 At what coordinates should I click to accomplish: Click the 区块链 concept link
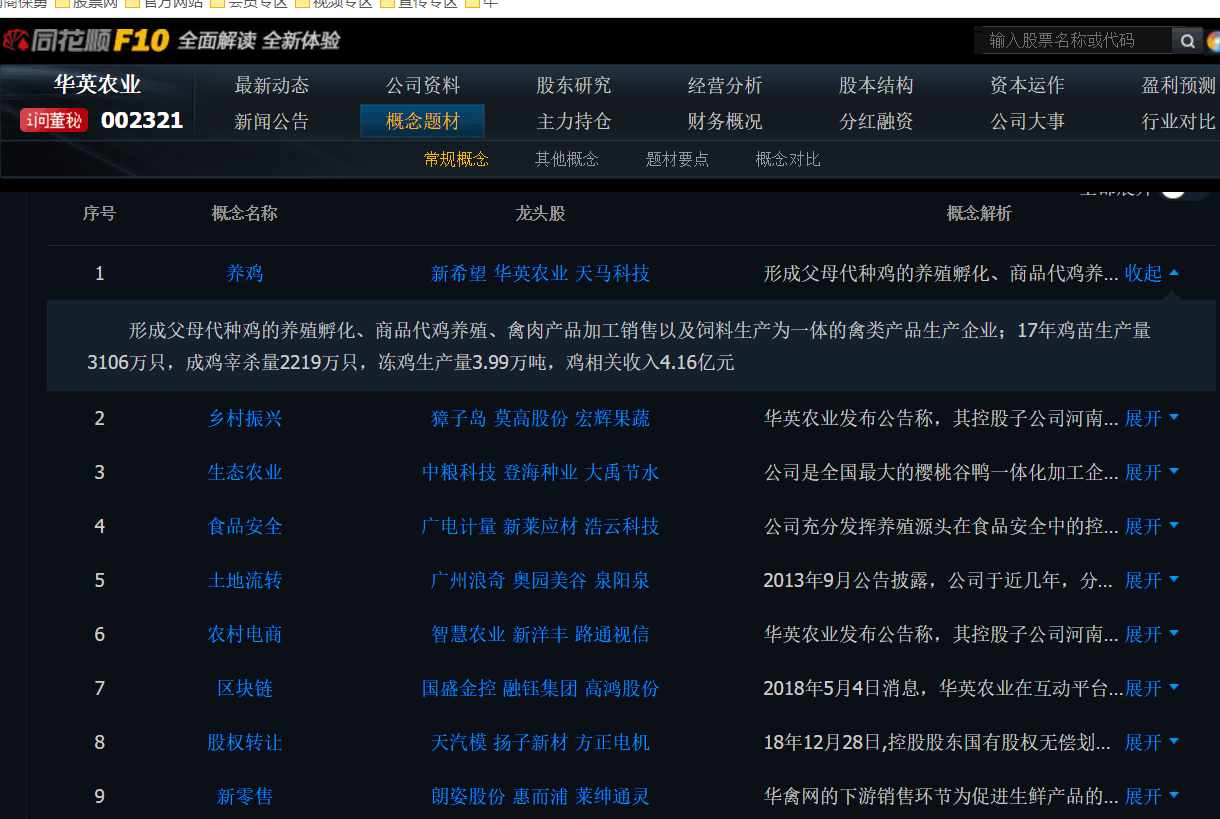[x=245, y=688]
